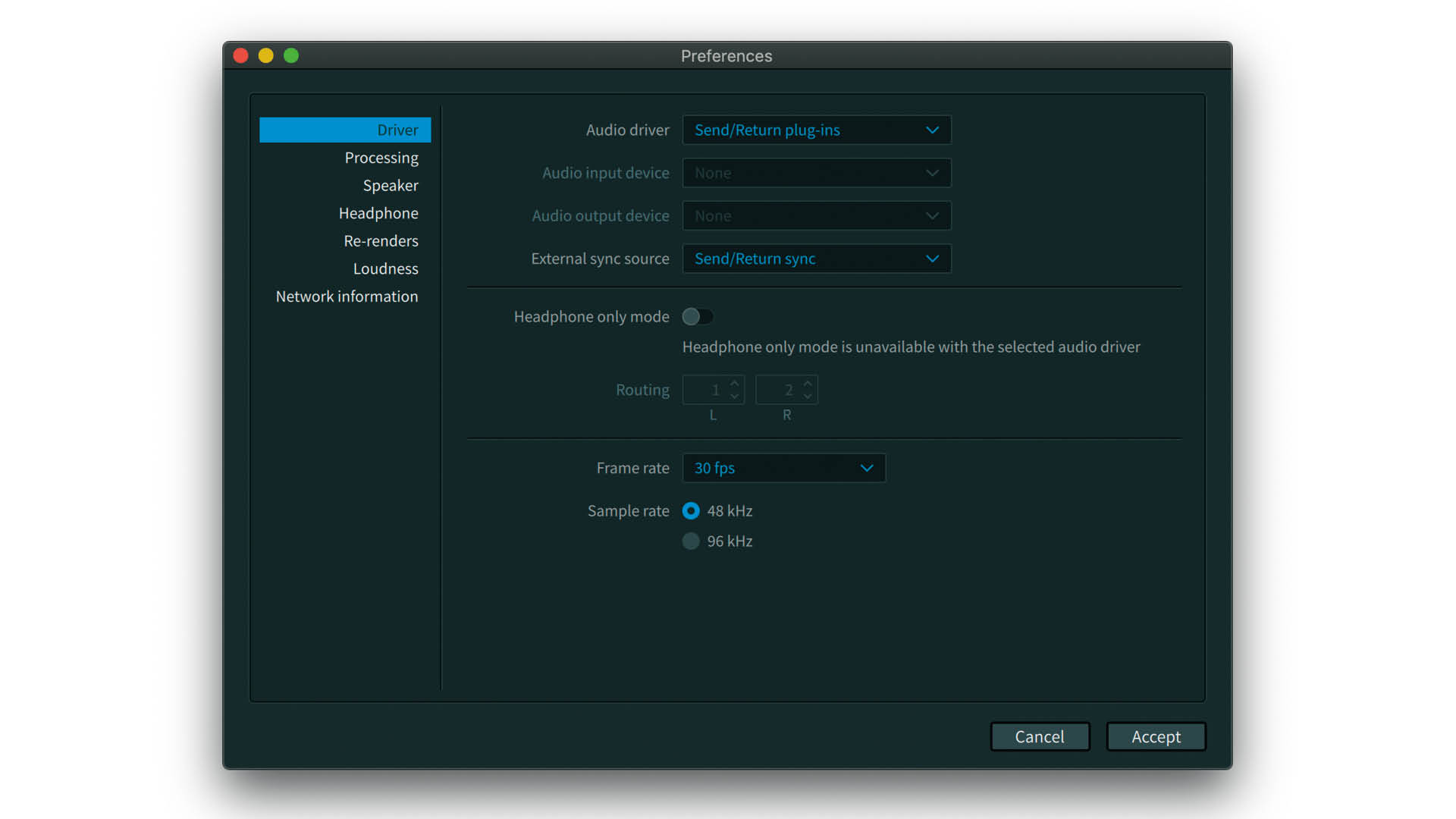This screenshot has width=1456, height=819.
Task: Select the Driver preferences section
Action: tap(345, 130)
